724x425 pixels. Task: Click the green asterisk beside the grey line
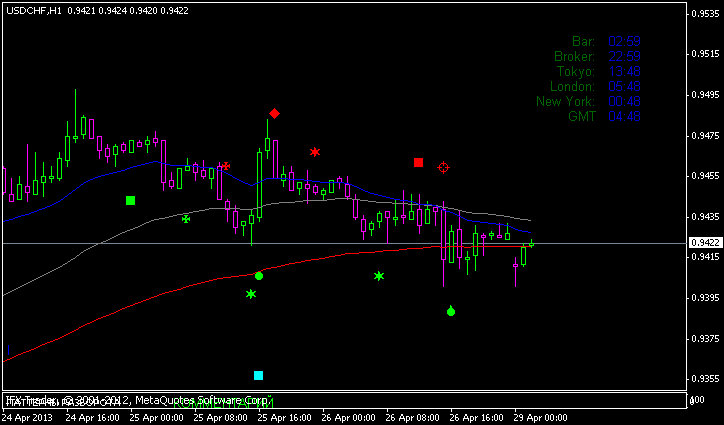pyautogui.click(x=186, y=218)
